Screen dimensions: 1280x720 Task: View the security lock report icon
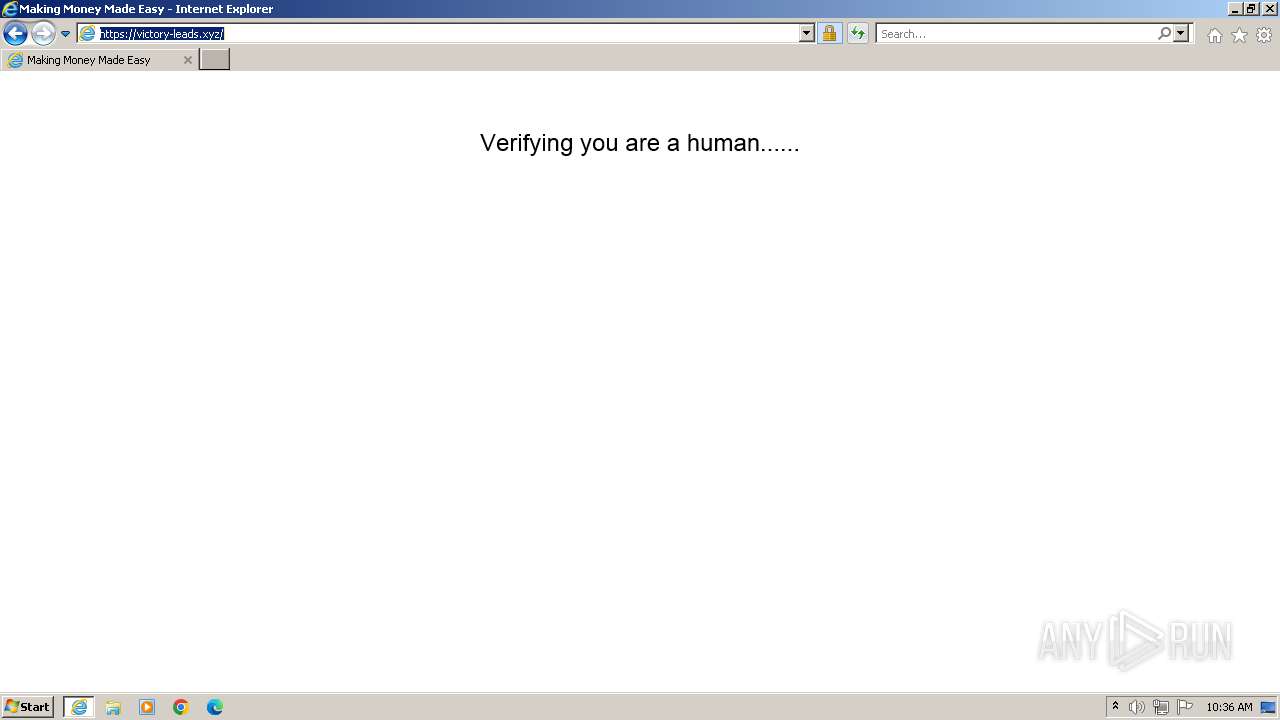click(829, 33)
